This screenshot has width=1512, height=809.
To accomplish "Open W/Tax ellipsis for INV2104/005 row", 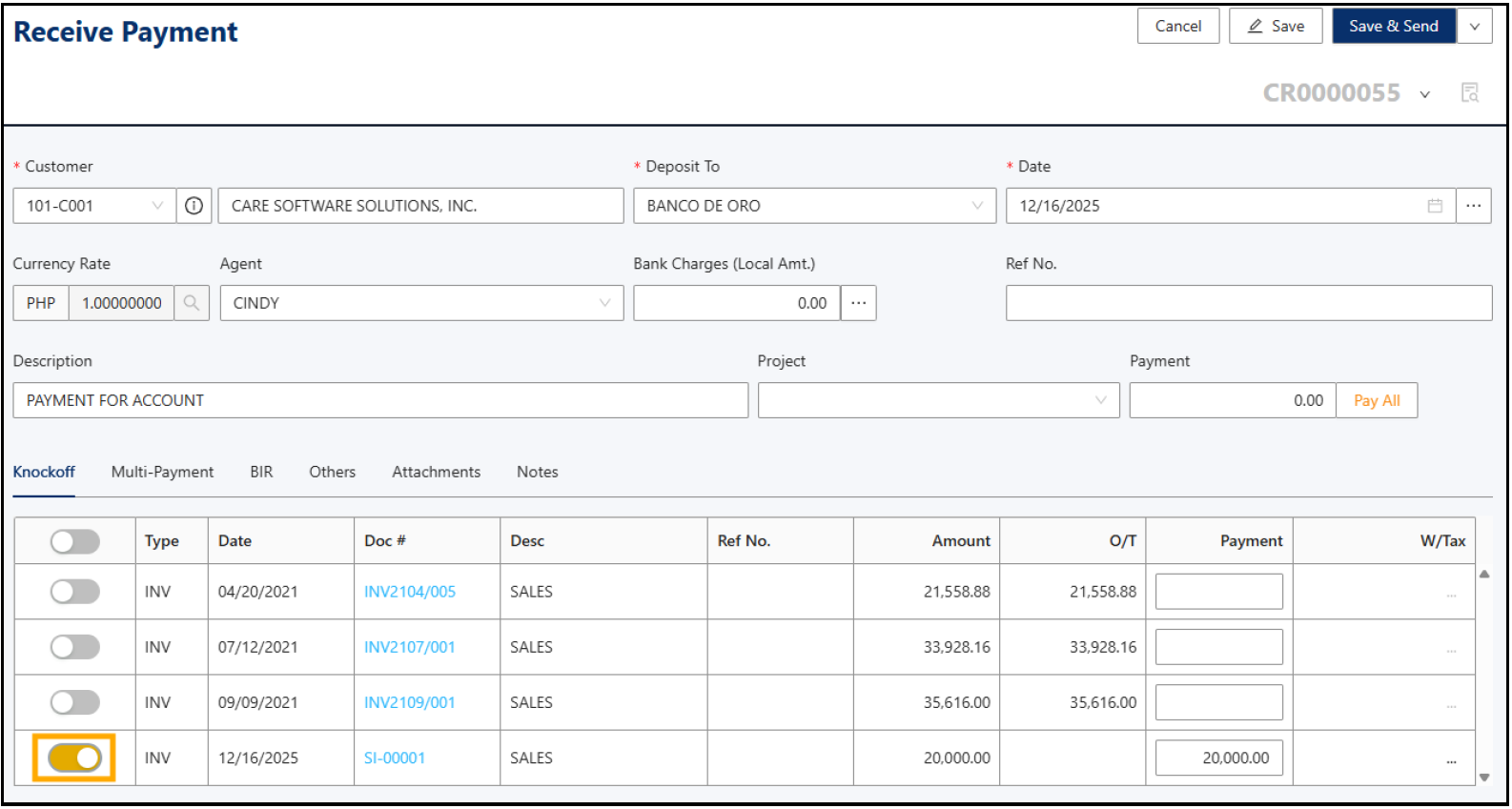I will (1451, 594).
